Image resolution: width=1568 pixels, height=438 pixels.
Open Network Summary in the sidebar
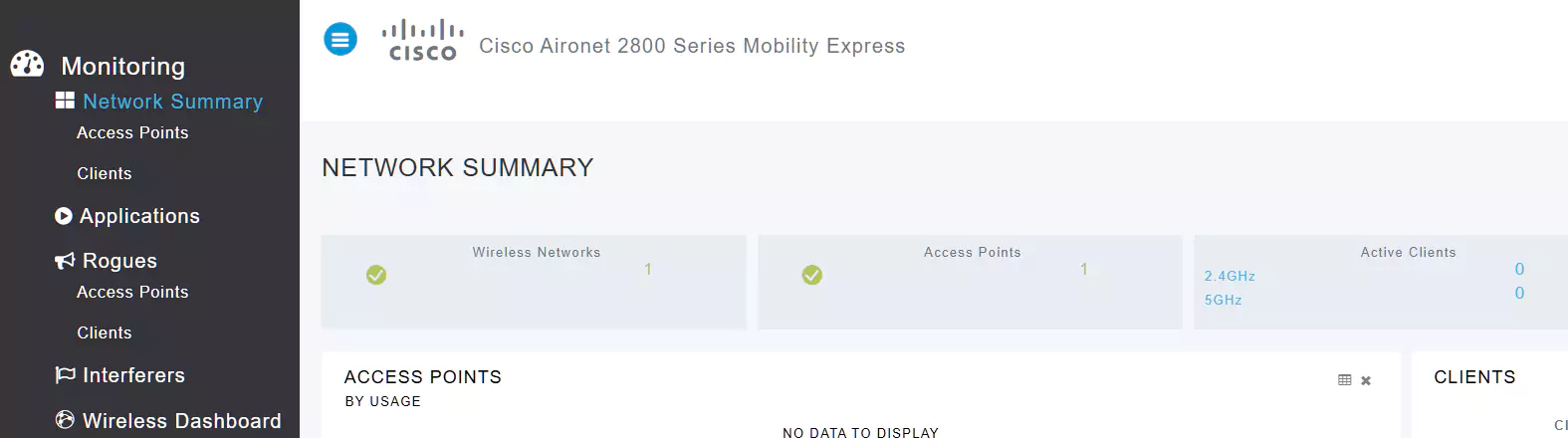click(x=172, y=102)
